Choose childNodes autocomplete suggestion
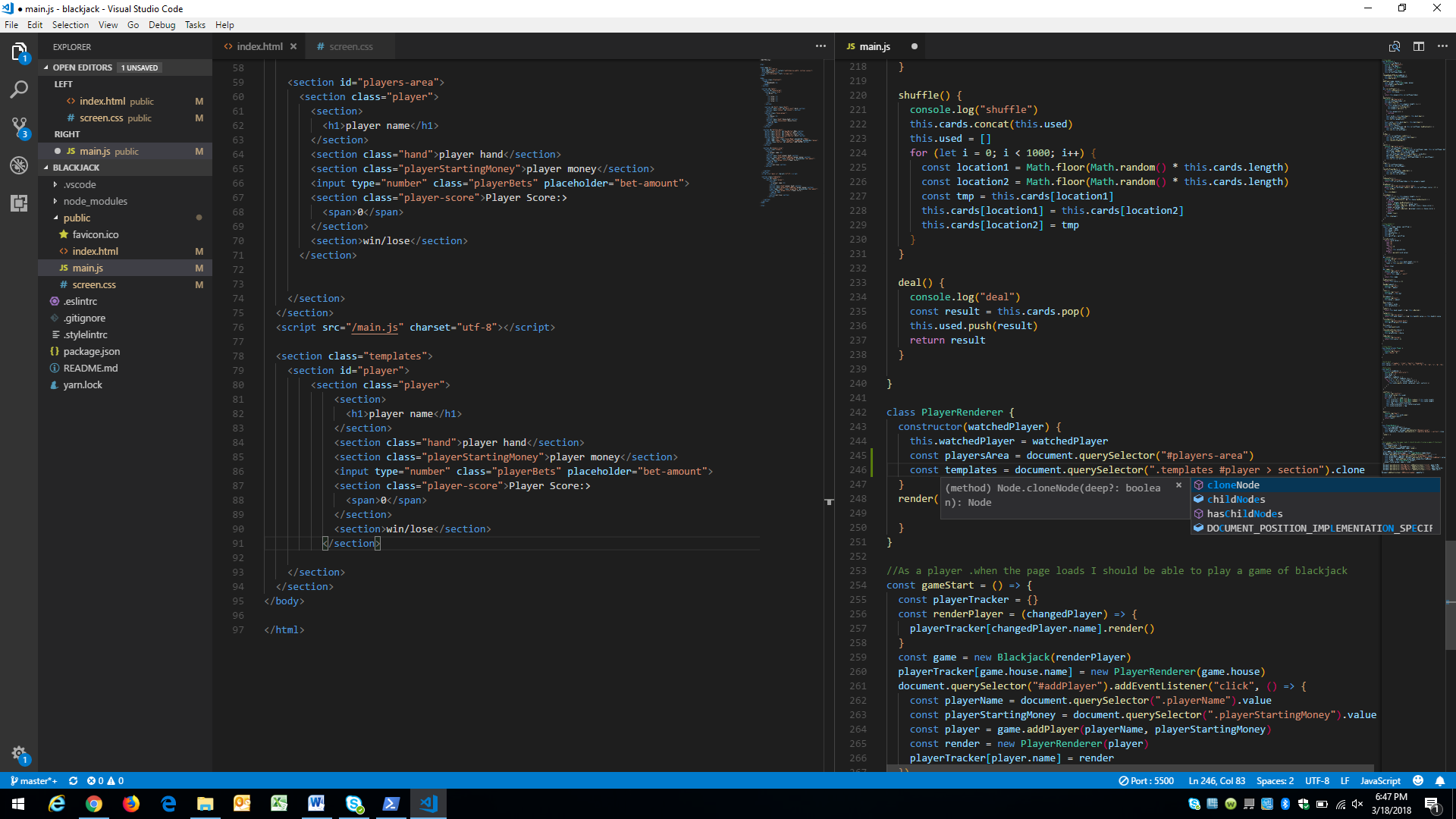1456x819 pixels. coord(1315,499)
